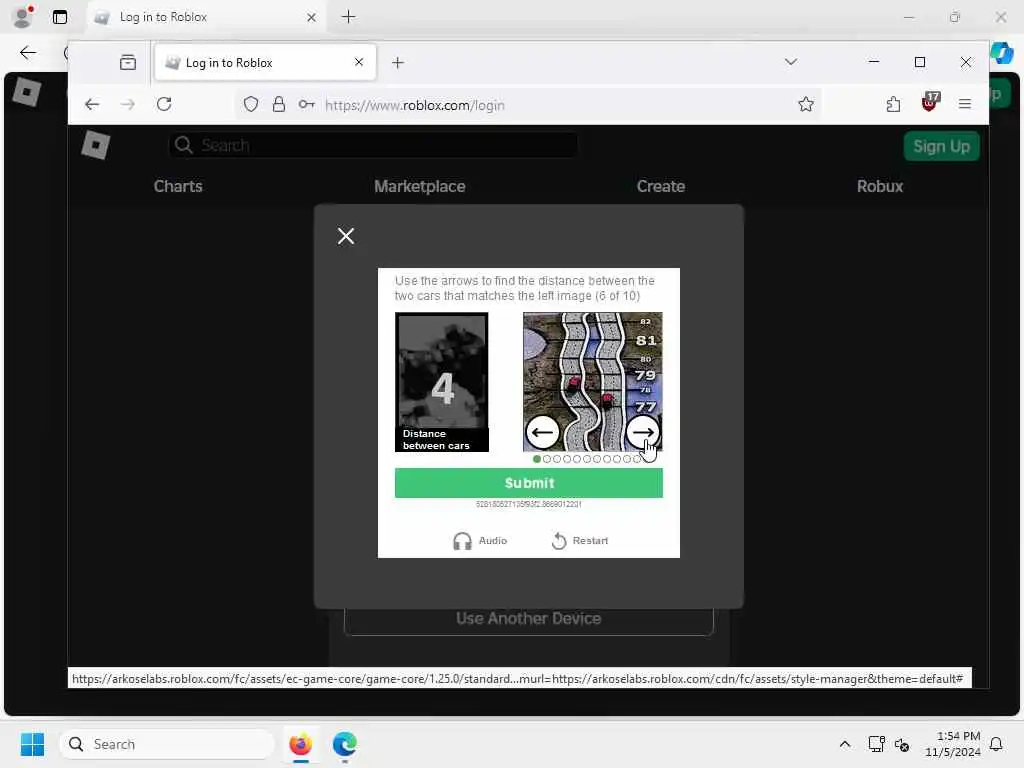Open Firefox View icon
The width and height of the screenshot is (1024, 768).
pos(128,63)
